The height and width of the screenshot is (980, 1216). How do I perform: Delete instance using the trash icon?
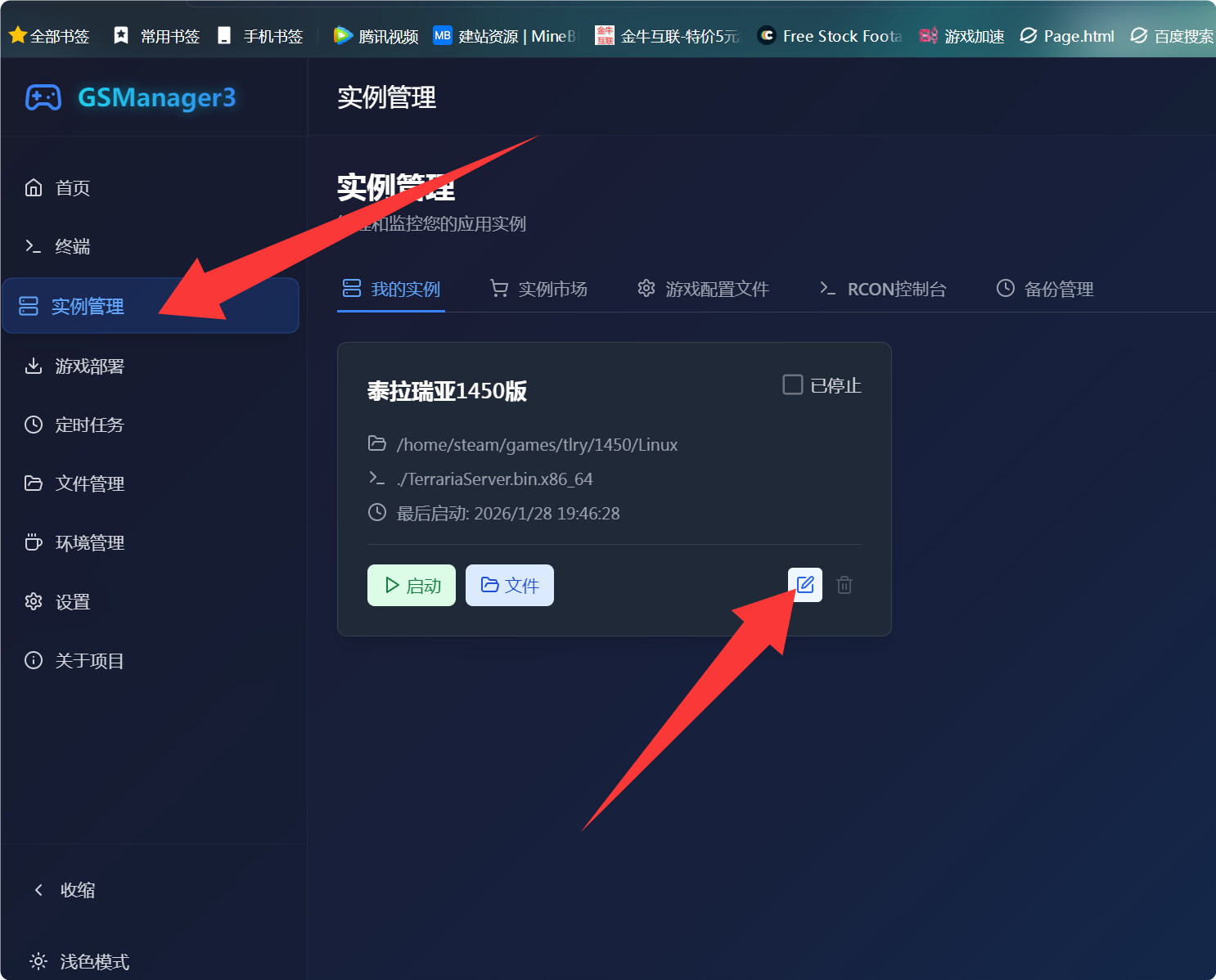844,585
